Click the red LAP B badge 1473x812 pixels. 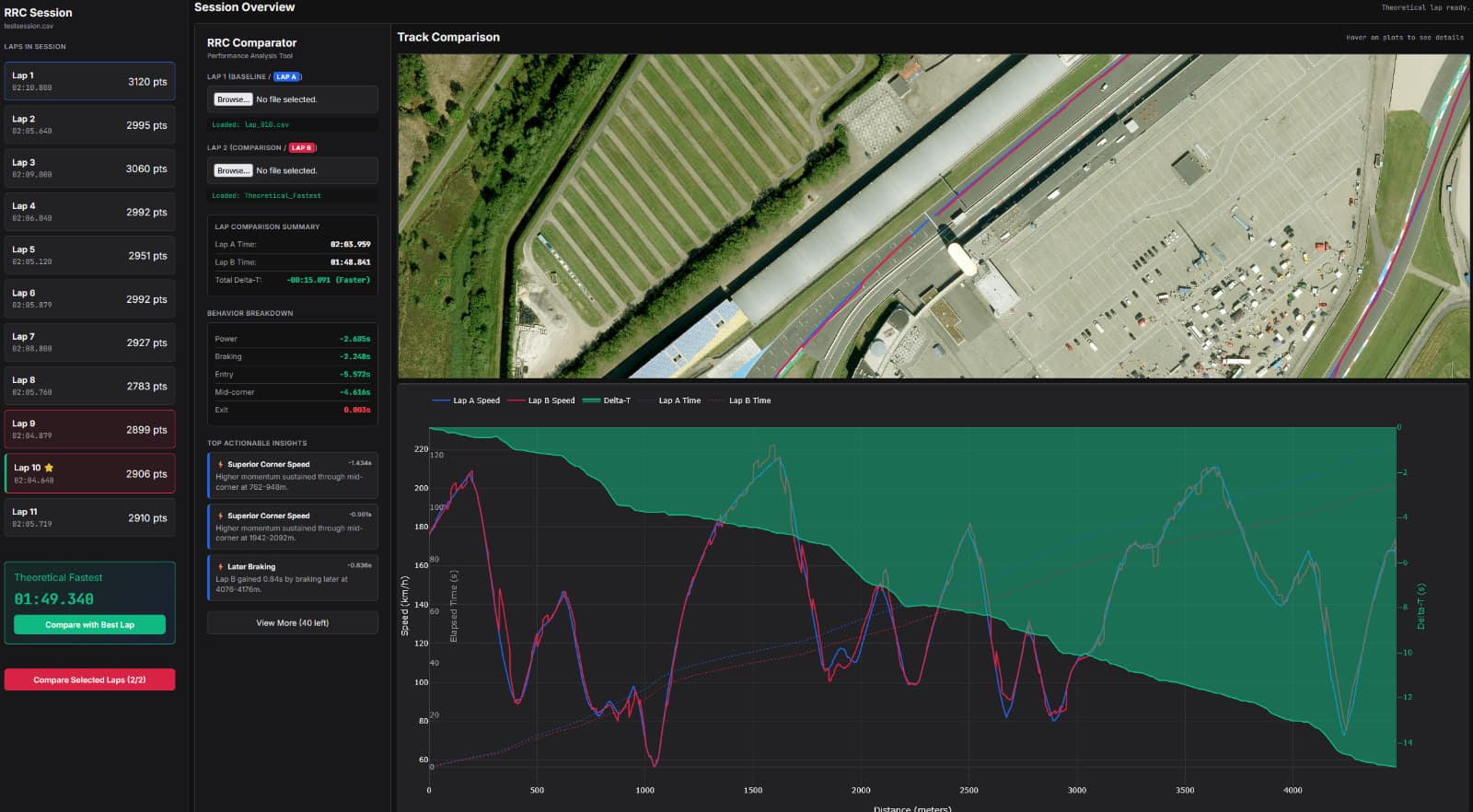point(302,147)
